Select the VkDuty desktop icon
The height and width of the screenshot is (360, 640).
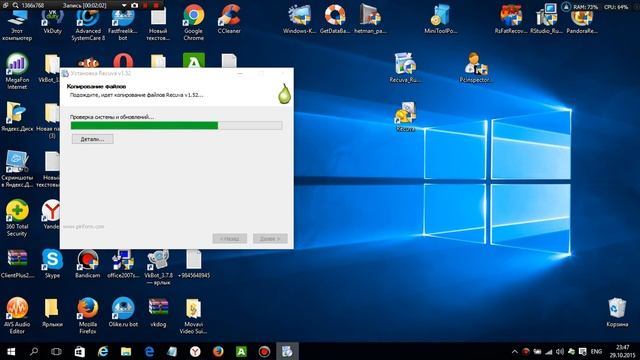click(x=52, y=21)
